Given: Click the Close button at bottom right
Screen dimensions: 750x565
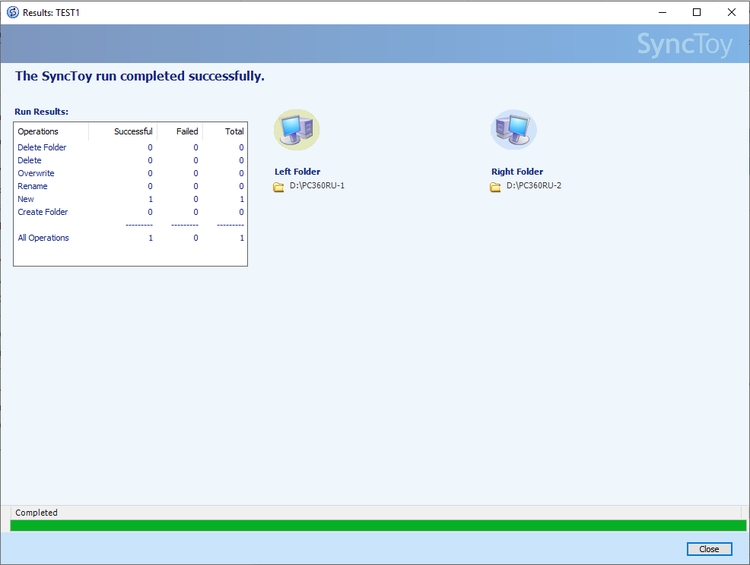Looking at the screenshot, I should click(709, 549).
